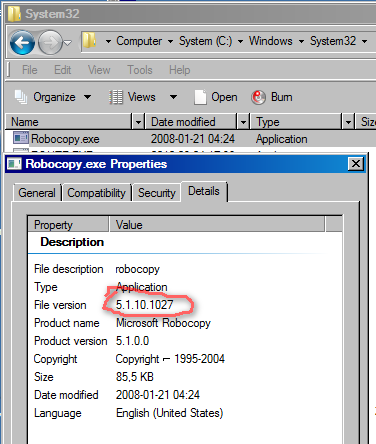Open Date modified column filter dropdown

(243, 122)
